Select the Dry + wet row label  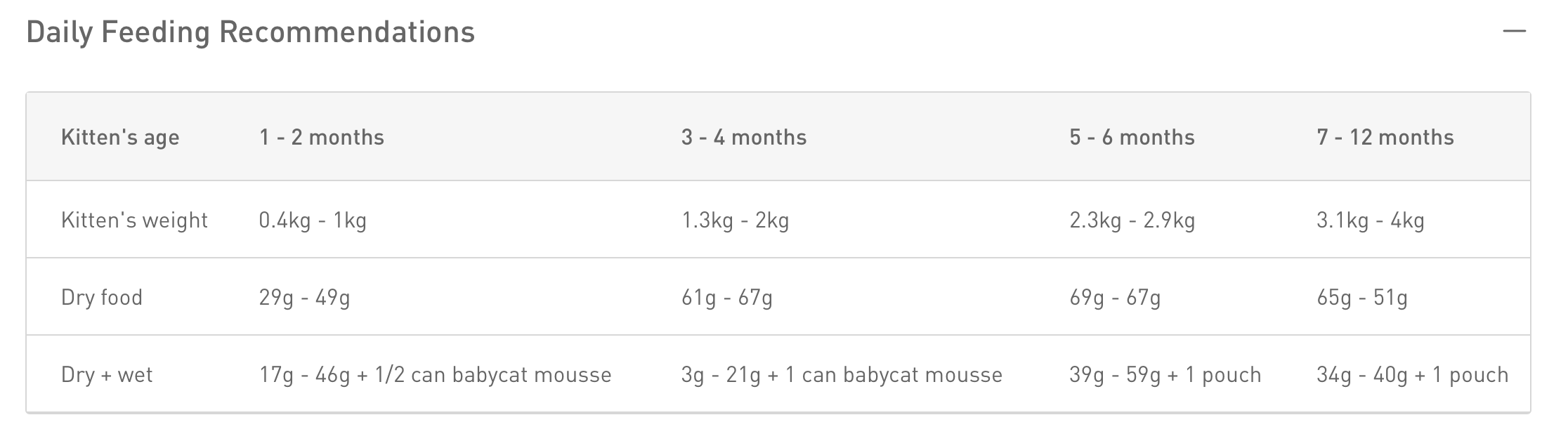[x=107, y=375]
